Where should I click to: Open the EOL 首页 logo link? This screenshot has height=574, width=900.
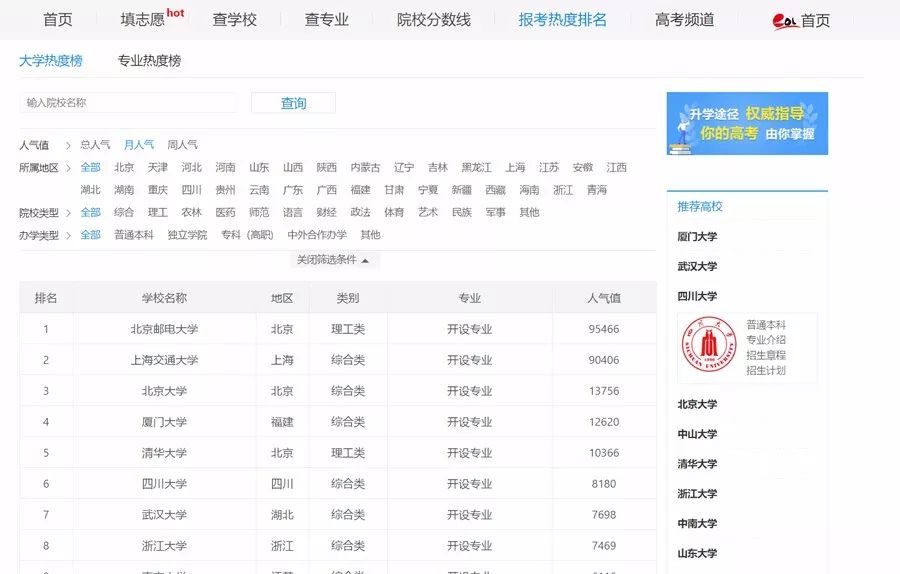coord(801,21)
